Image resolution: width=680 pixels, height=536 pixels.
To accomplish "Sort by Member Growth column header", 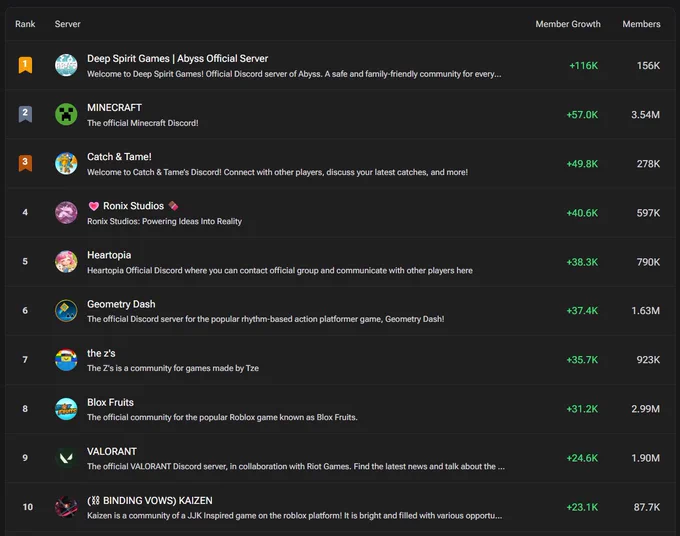I will (568, 24).
